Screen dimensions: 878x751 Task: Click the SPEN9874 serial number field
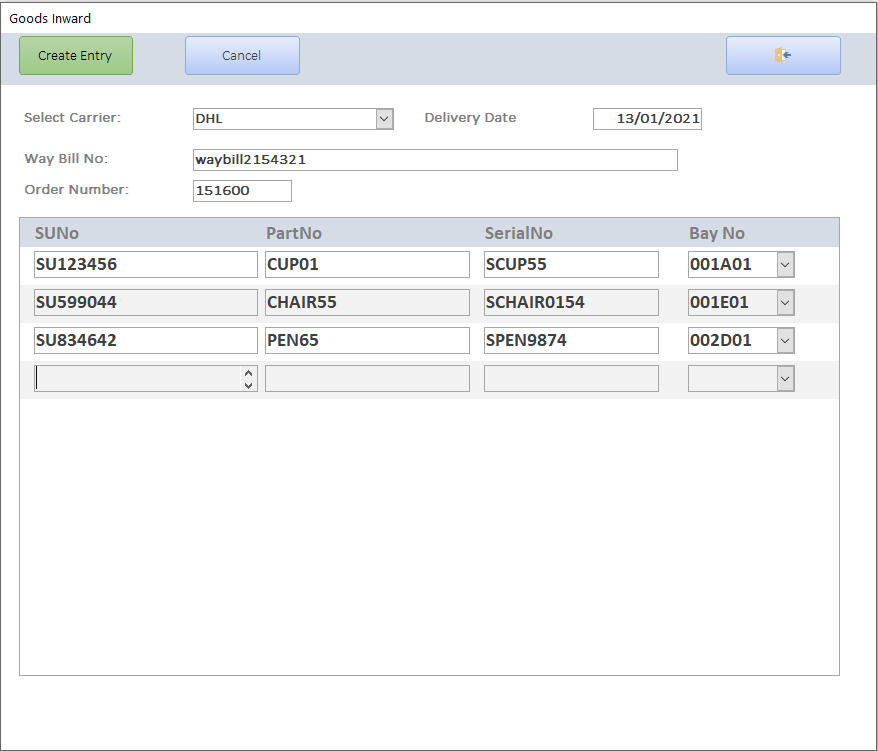point(571,341)
